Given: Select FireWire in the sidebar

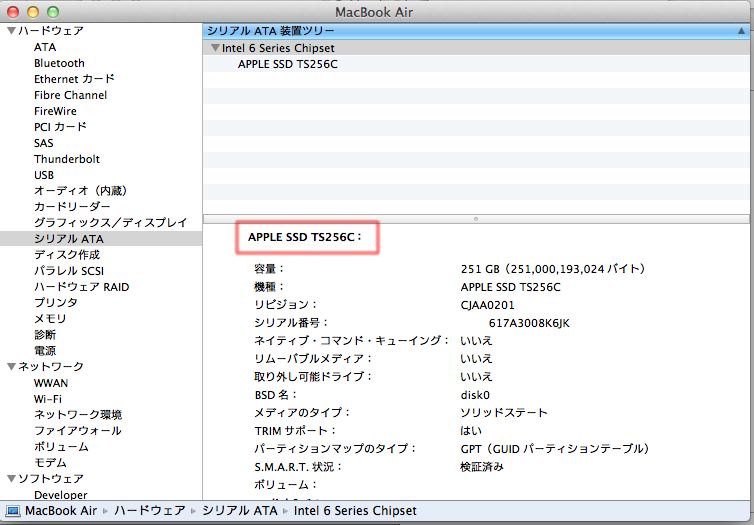Looking at the screenshot, I should 55,111.
